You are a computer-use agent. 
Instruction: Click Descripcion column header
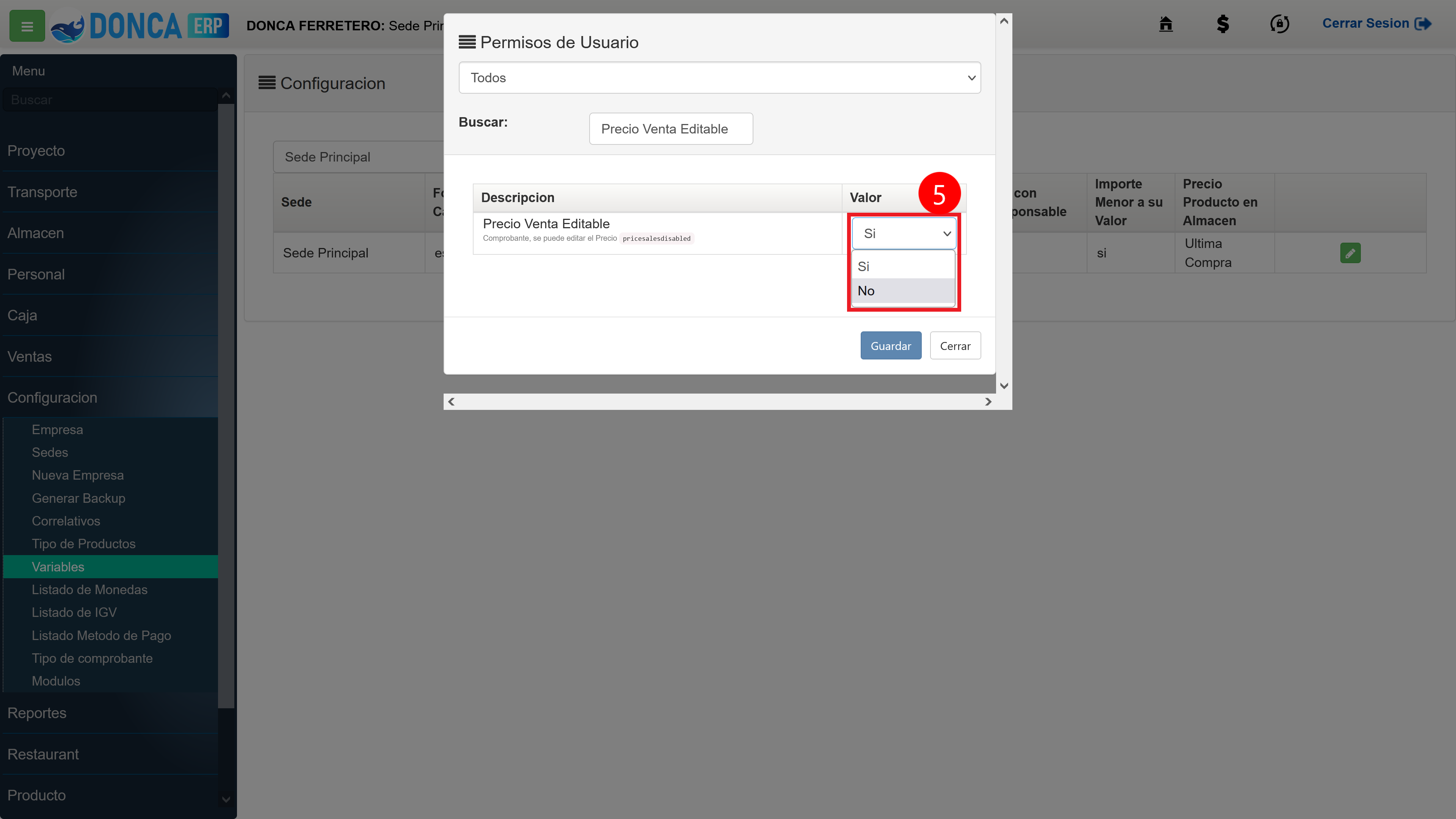657,198
